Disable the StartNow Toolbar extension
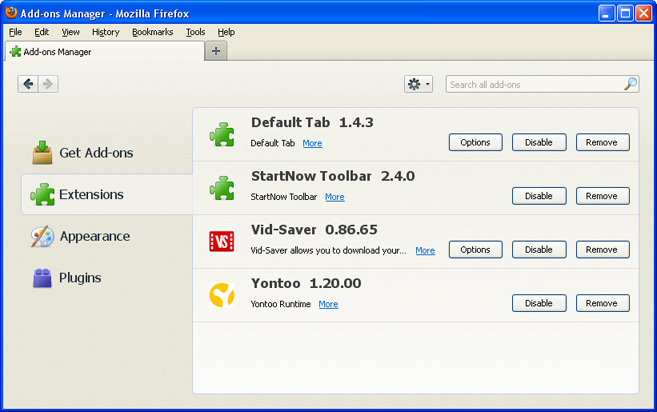The width and height of the screenshot is (657, 412). click(x=539, y=196)
